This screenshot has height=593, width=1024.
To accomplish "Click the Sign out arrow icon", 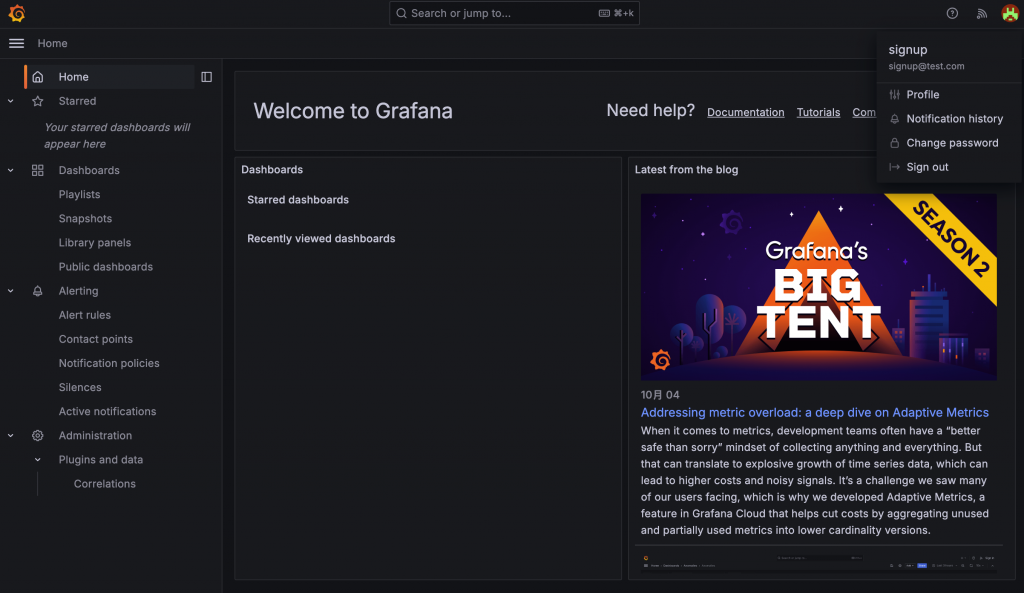I will 895,167.
